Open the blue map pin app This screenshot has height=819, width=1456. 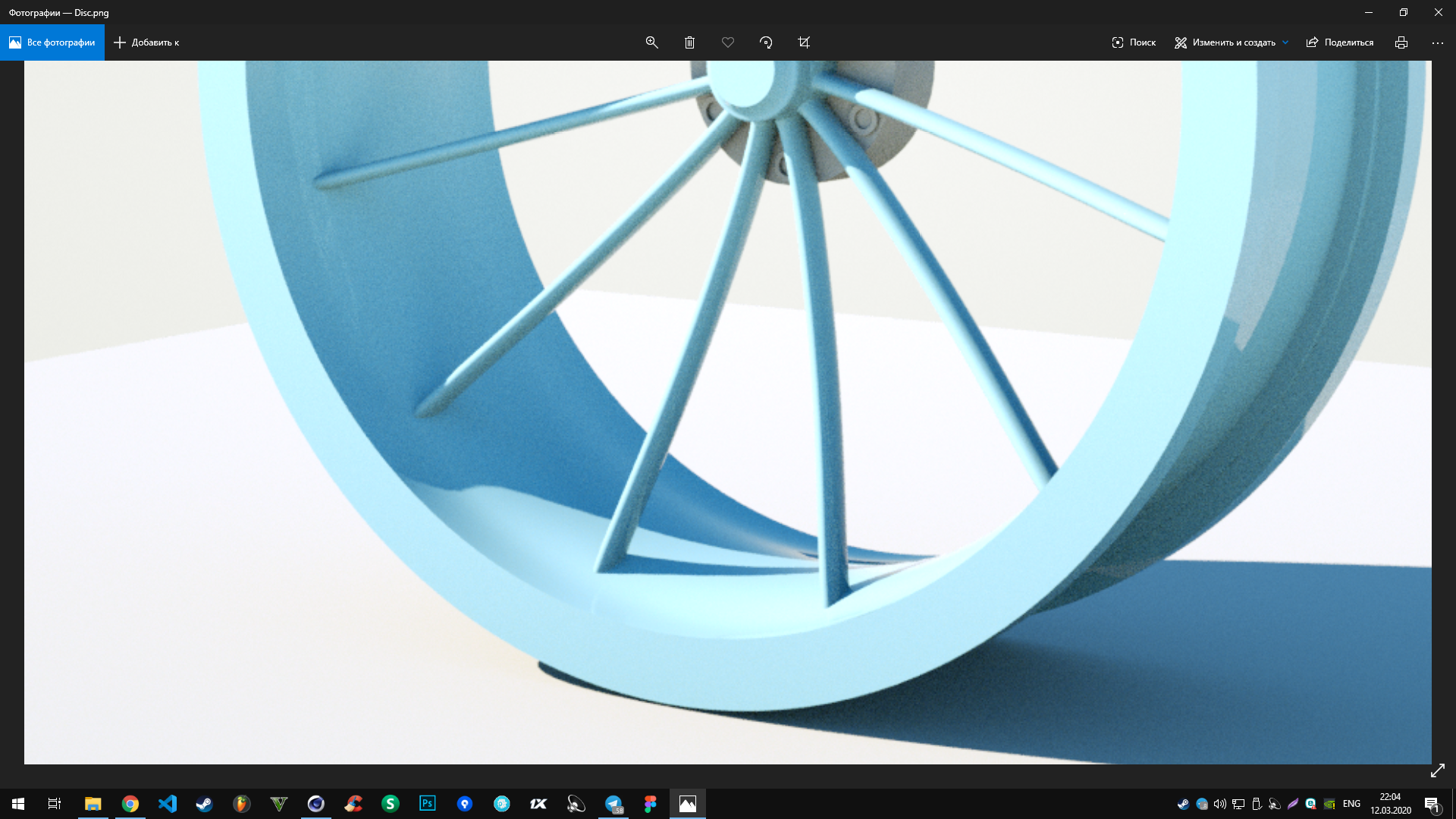[465, 804]
